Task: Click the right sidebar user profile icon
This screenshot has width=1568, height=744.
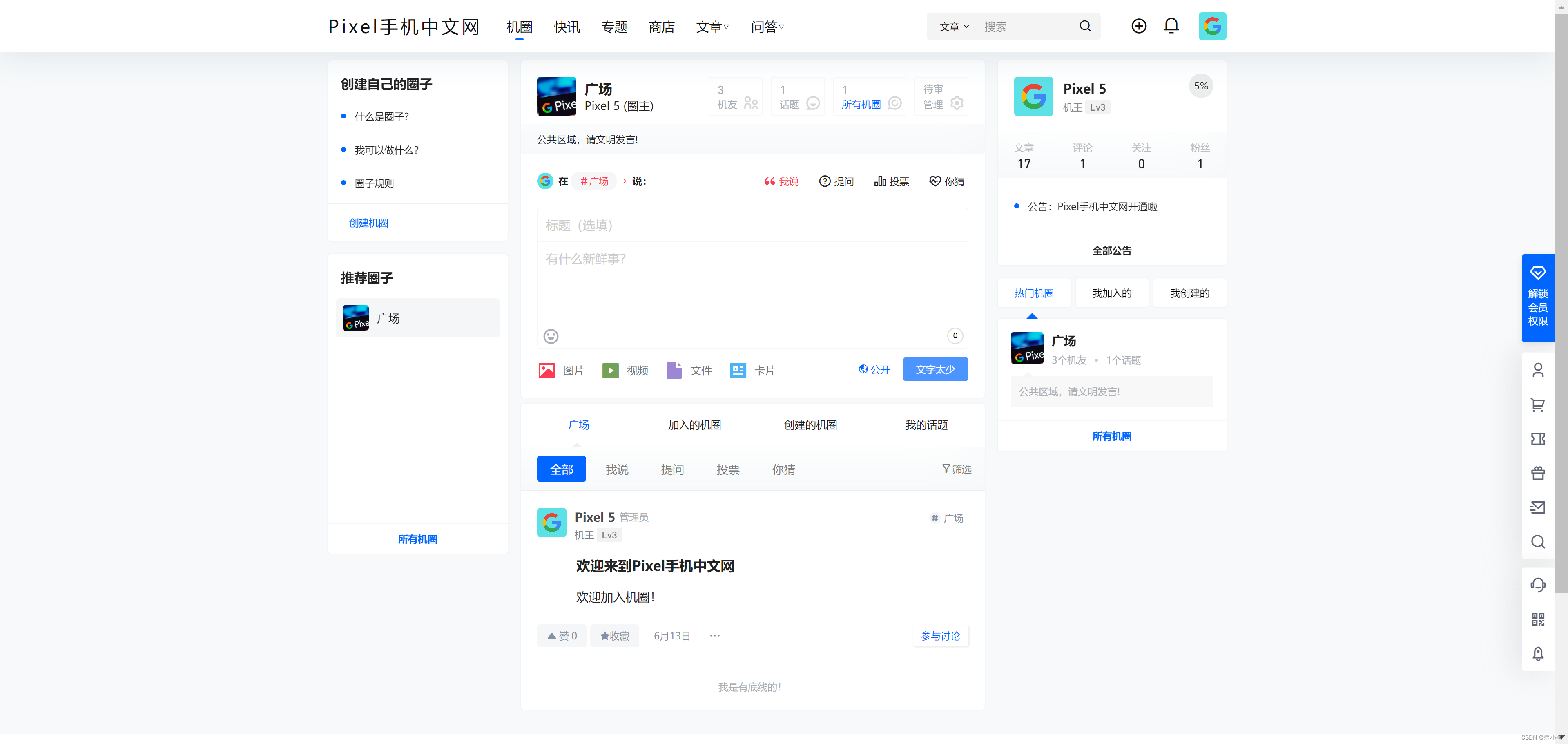Action: 1537,370
